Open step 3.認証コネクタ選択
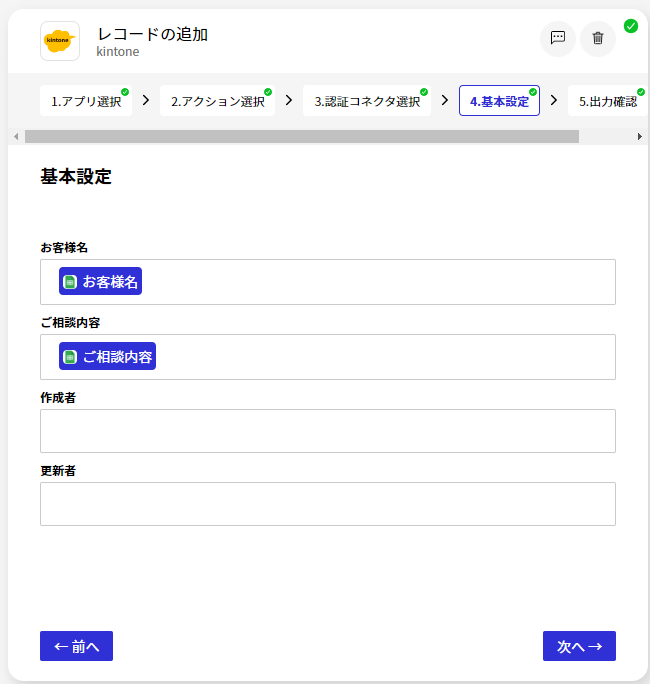The image size is (650, 684). pos(367,101)
